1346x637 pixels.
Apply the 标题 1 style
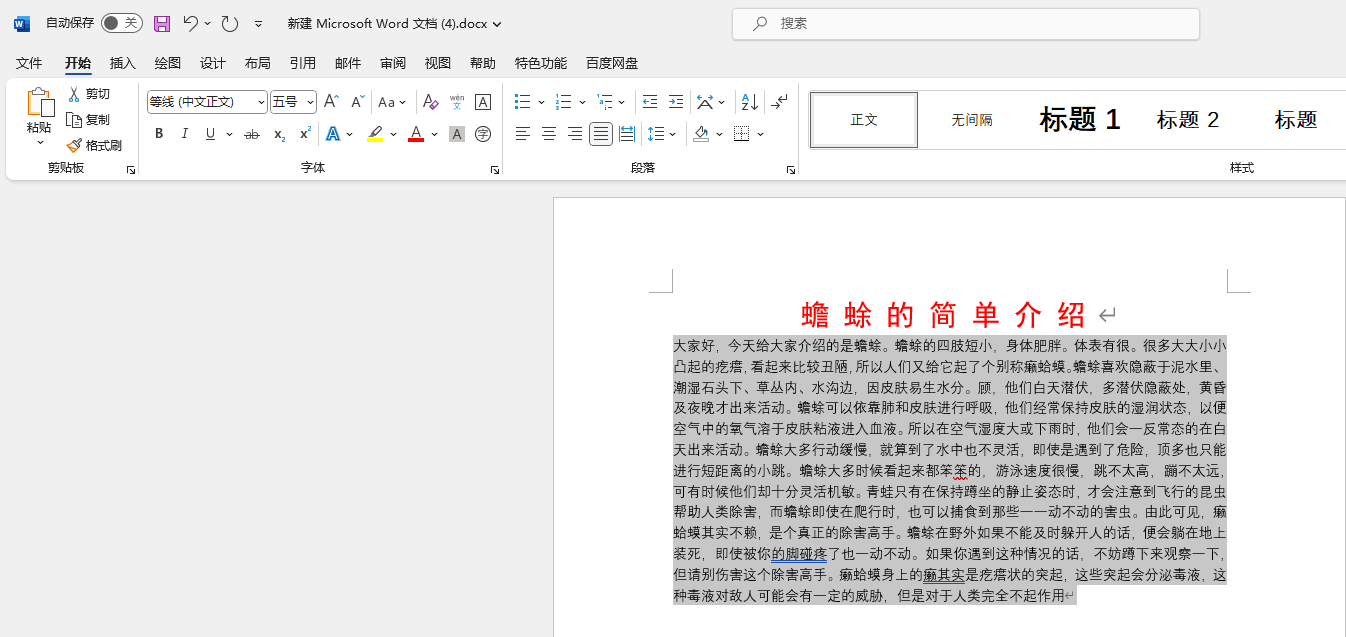pos(1079,119)
